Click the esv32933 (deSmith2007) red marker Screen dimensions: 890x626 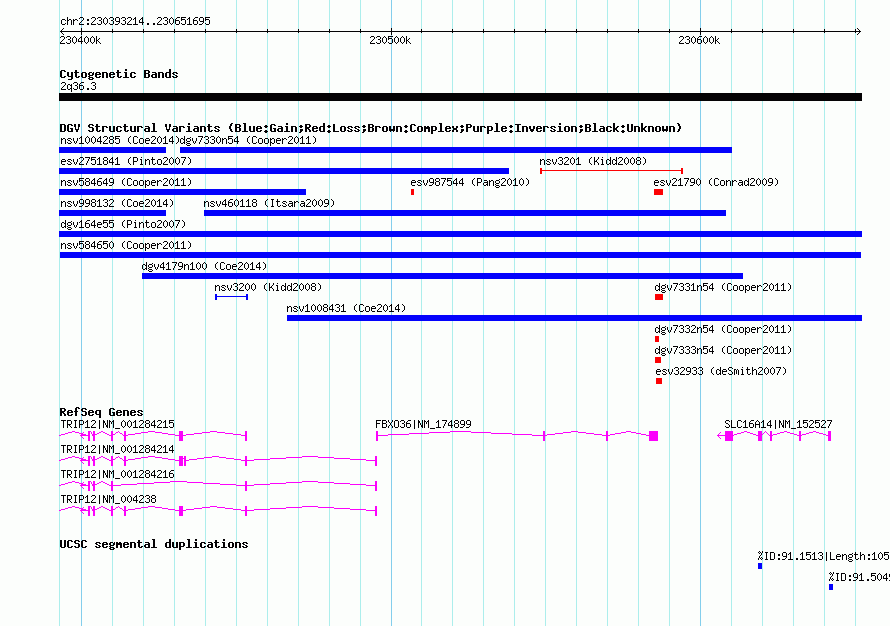pyautogui.click(x=659, y=381)
